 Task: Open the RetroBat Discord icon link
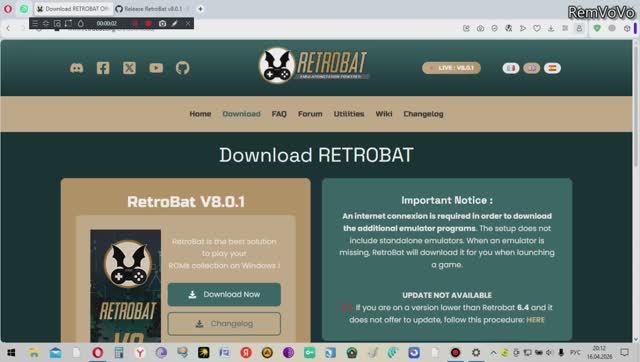pyautogui.click(x=77, y=68)
